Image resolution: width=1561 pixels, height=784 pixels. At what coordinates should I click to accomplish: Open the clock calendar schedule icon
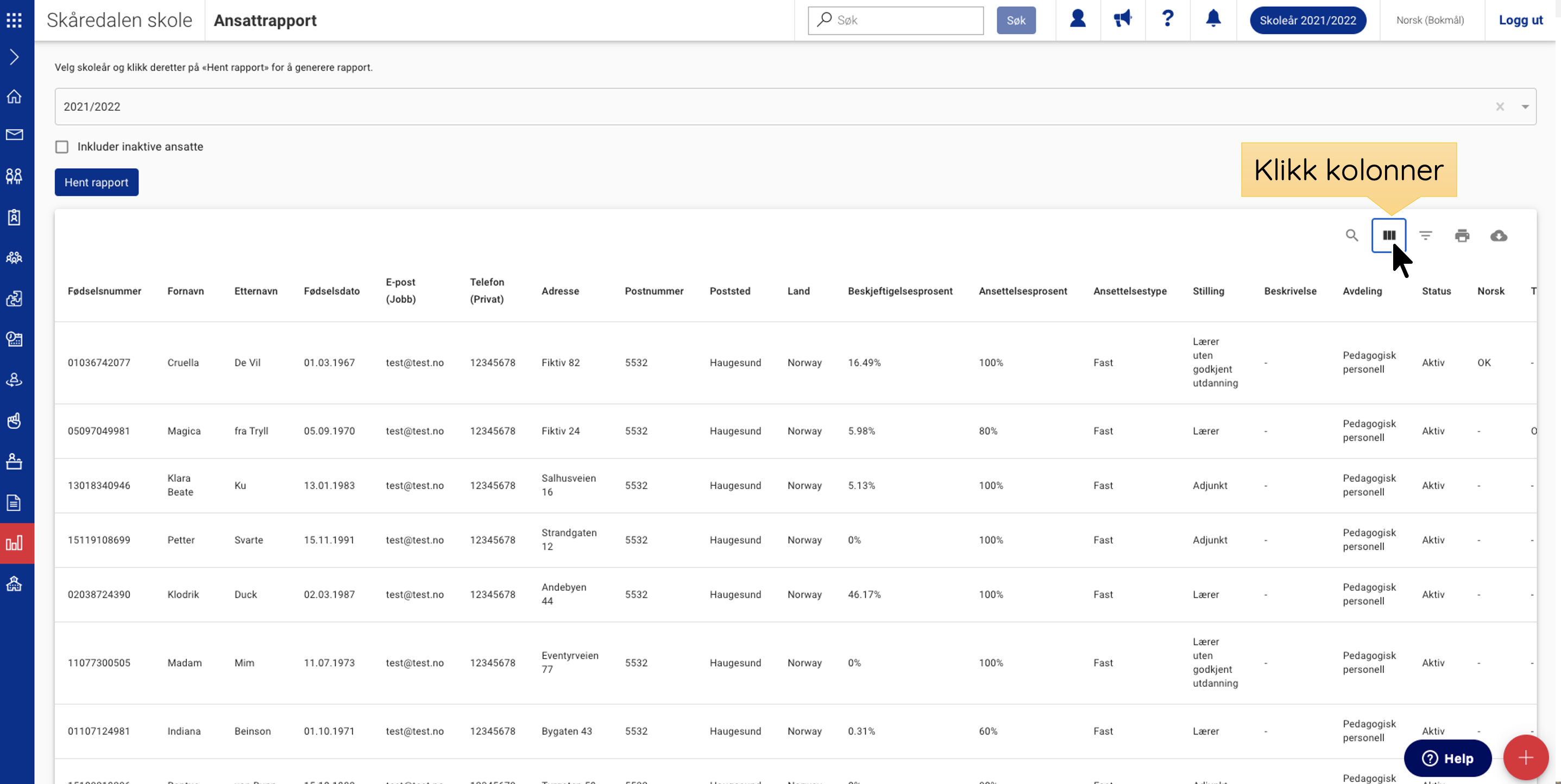click(14, 339)
